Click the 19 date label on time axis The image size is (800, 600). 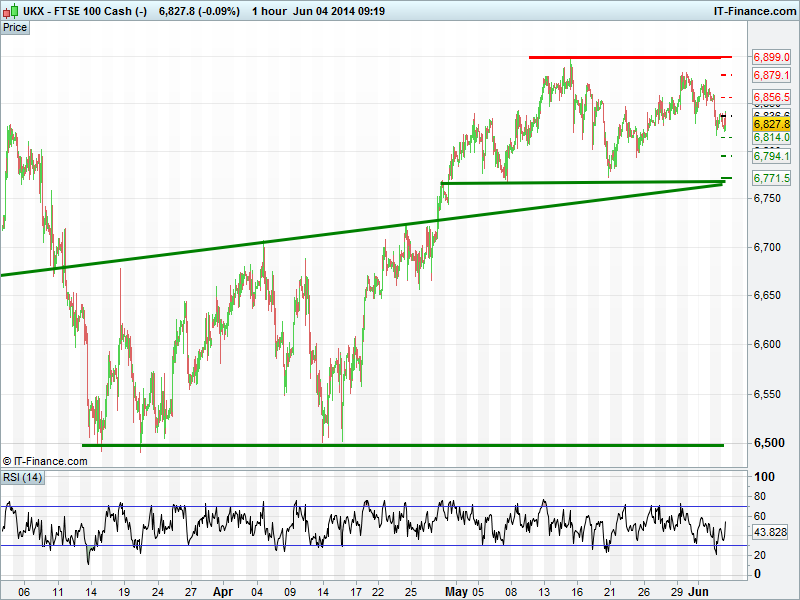tap(124, 592)
